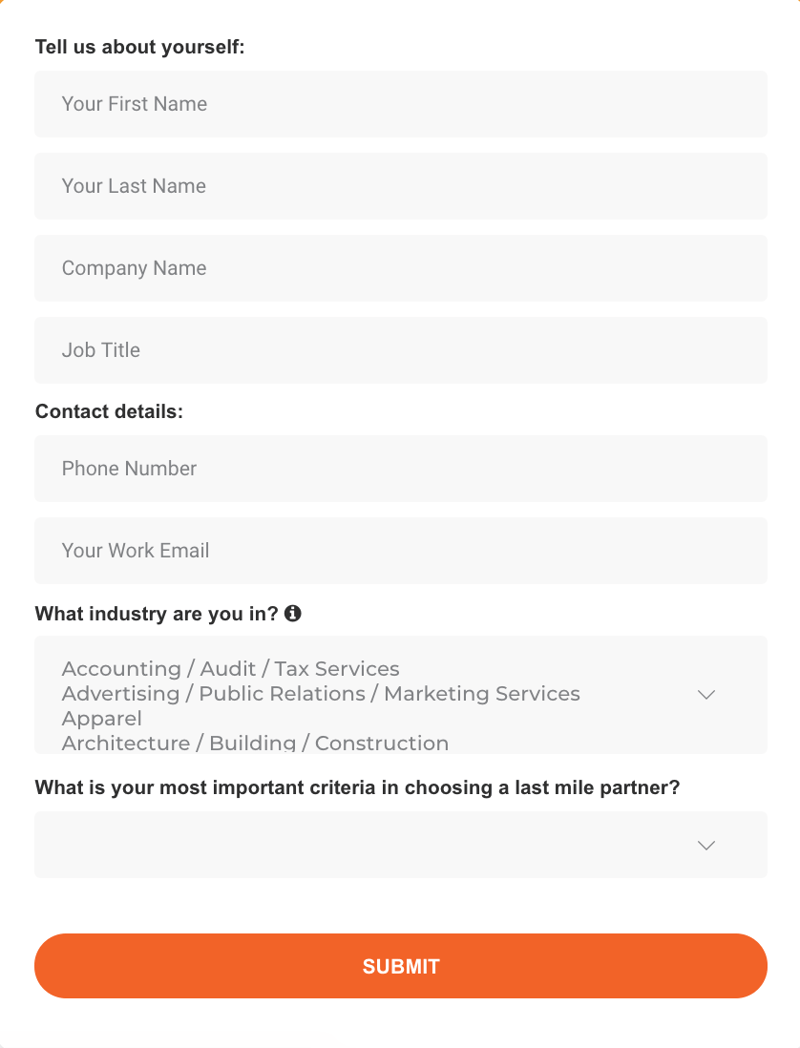Click the Job Title input box
This screenshot has width=800, height=1048.
[400, 350]
